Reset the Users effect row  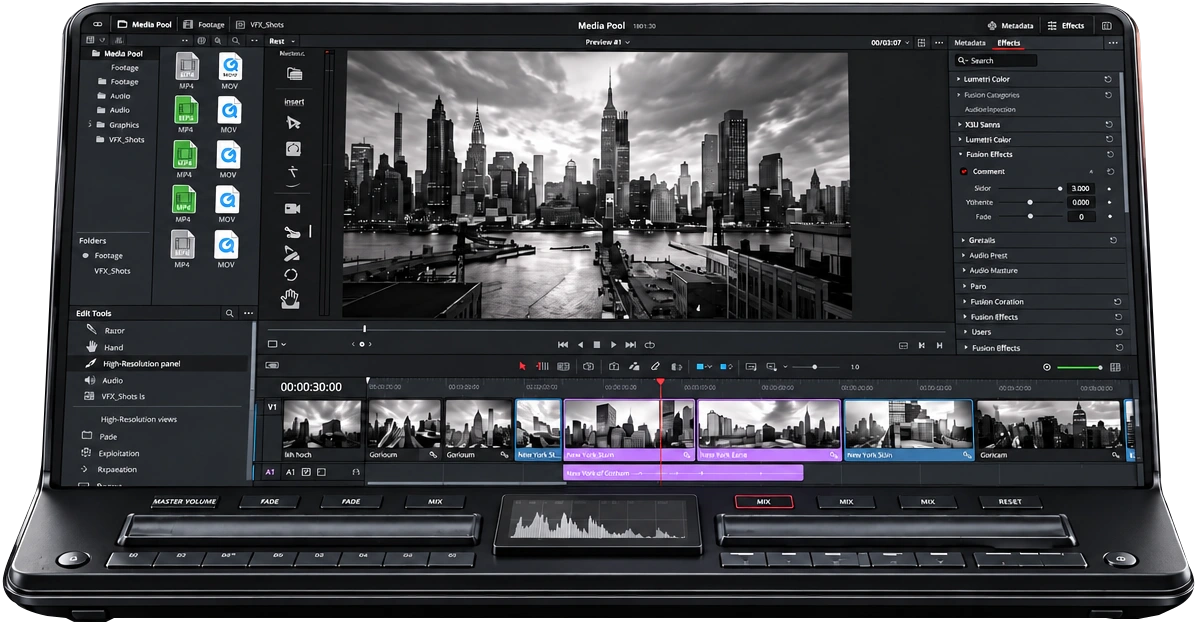click(1119, 332)
